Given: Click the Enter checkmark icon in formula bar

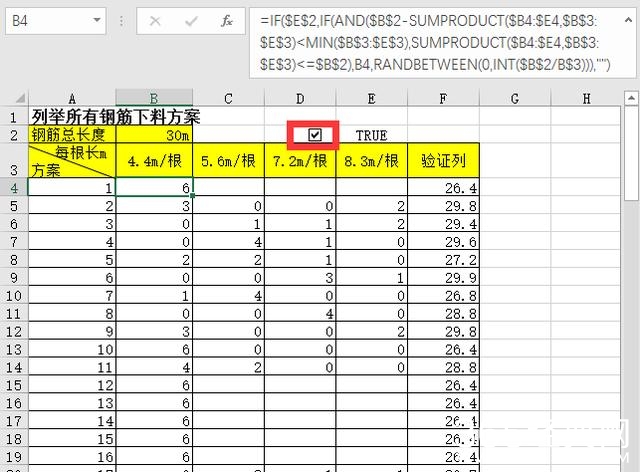Looking at the screenshot, I should 190,20.
